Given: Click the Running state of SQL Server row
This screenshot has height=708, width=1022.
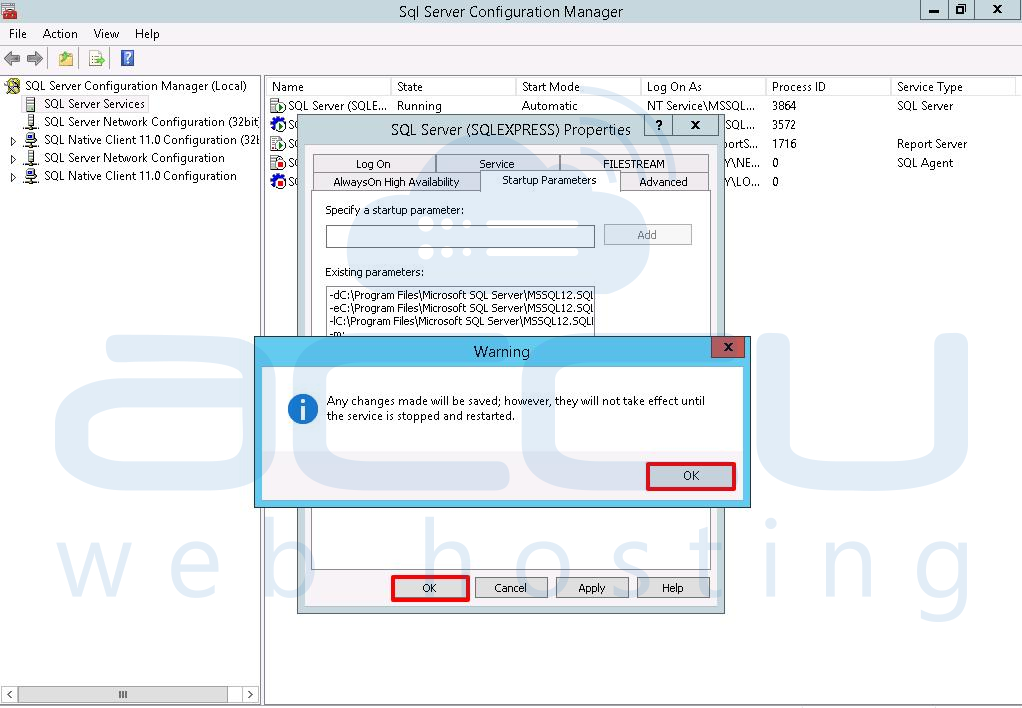Looking at the screenshot, I should pos(419,106).
